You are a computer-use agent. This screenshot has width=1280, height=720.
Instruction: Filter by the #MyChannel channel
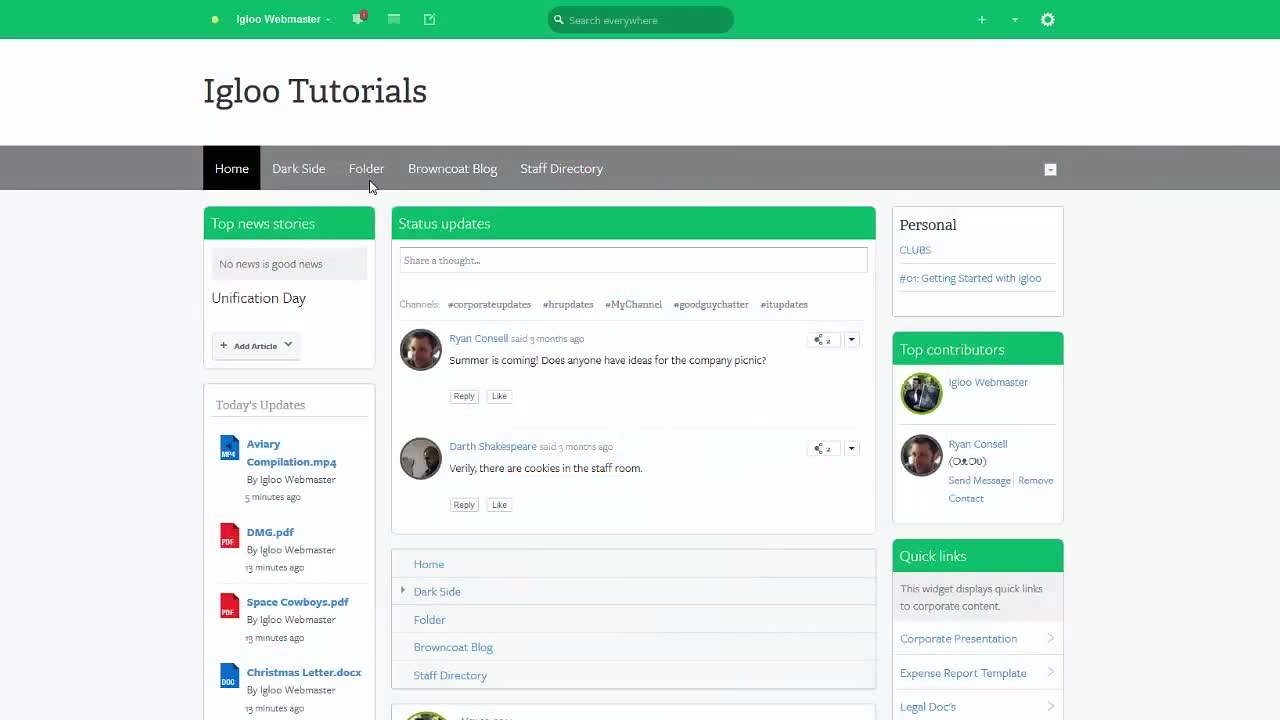[x=633, y=304]
